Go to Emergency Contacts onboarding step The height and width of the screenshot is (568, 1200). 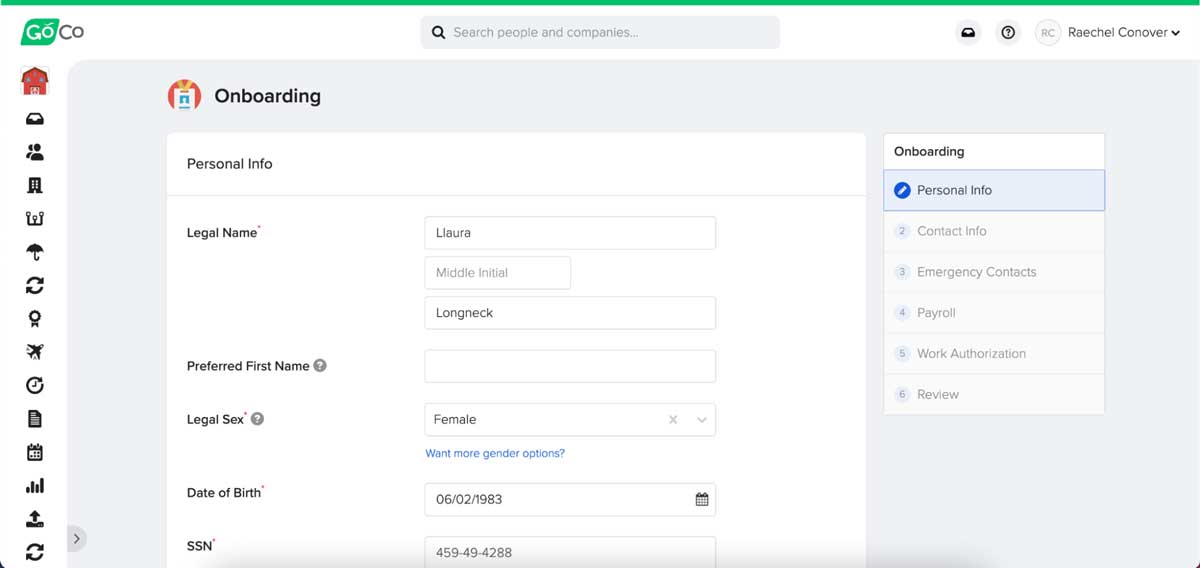click(994, 272)
